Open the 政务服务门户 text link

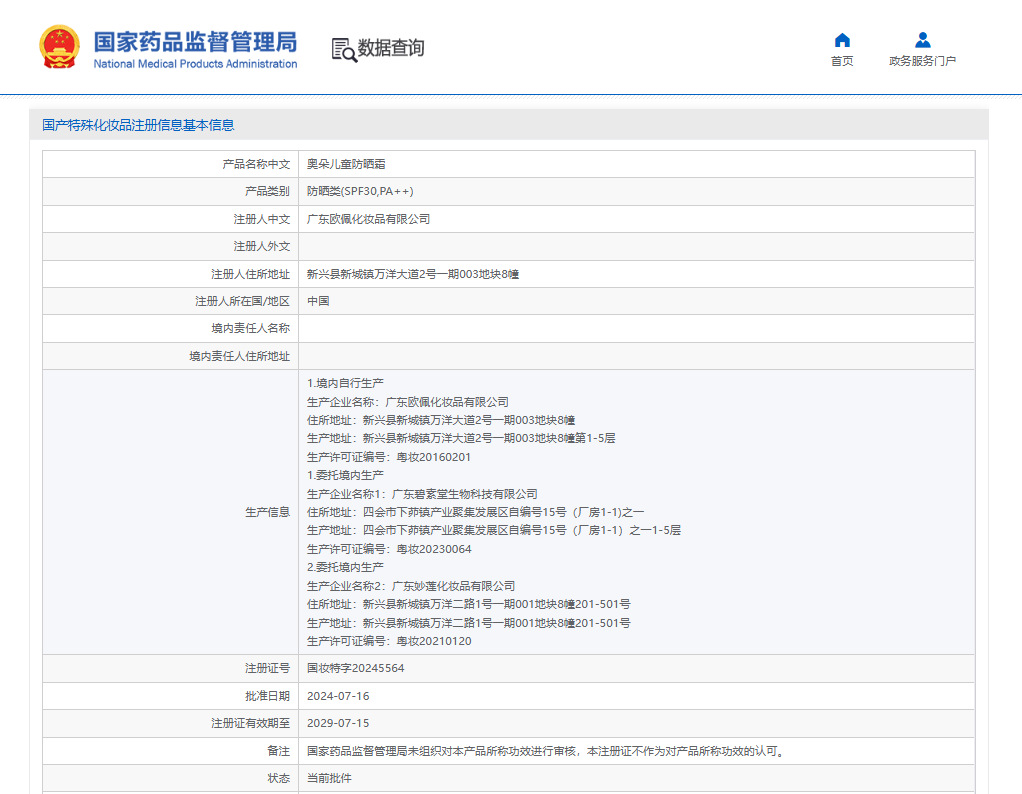pos(922,62)
